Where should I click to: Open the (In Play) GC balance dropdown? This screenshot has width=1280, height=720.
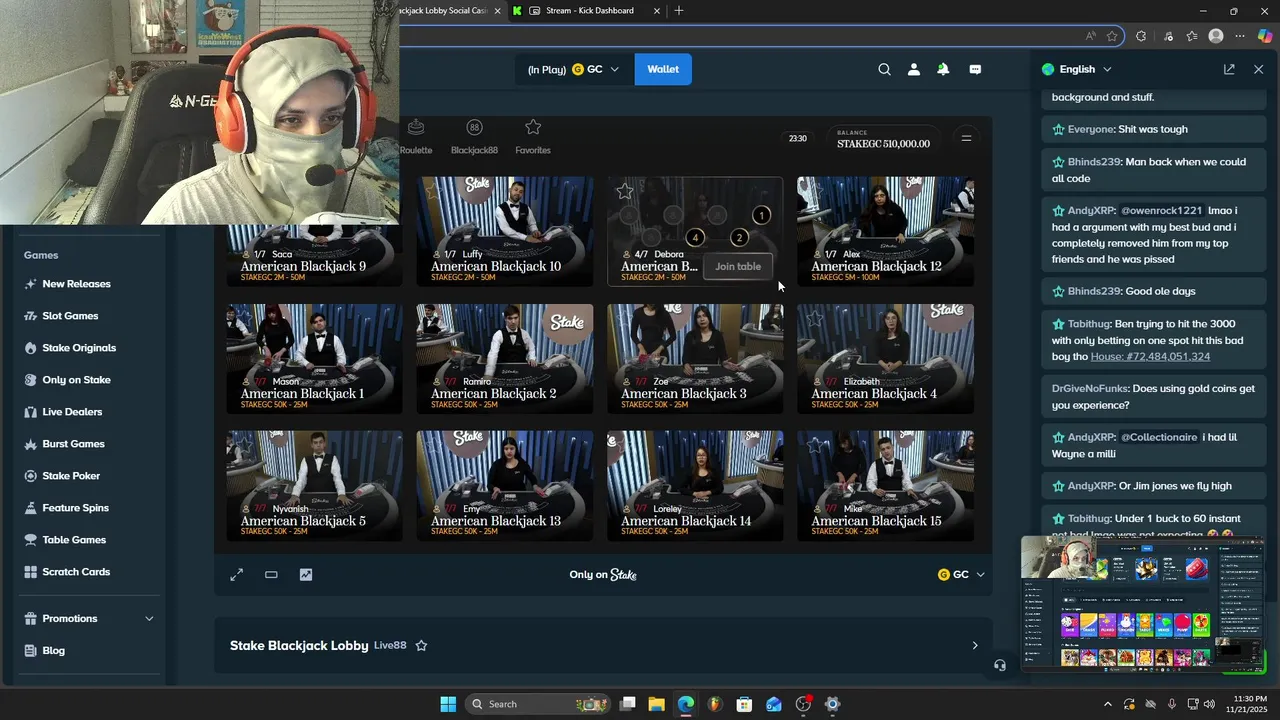(x=573, y=69)
